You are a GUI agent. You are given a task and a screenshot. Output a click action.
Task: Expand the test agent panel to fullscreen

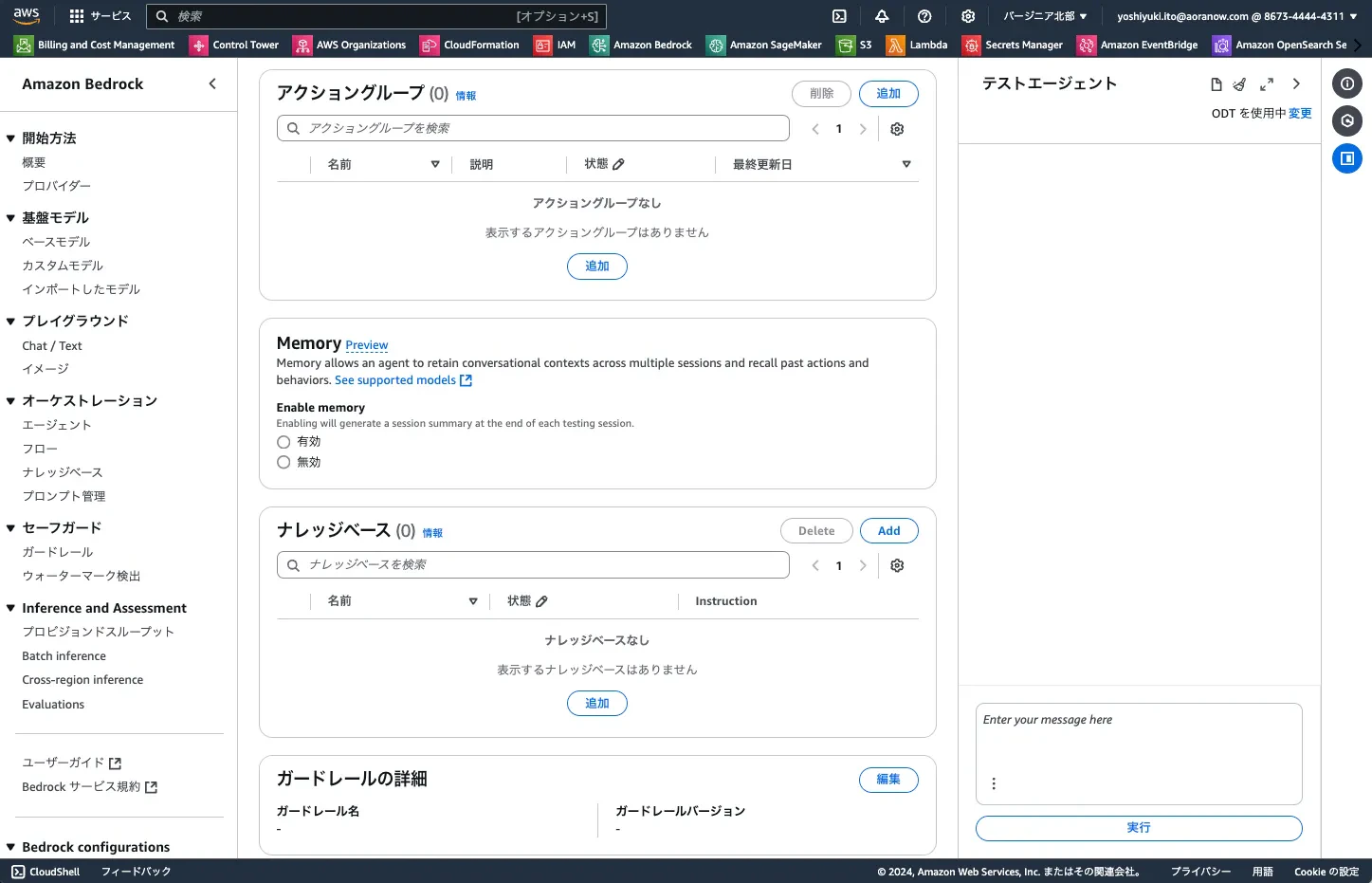click(1267, 84)
